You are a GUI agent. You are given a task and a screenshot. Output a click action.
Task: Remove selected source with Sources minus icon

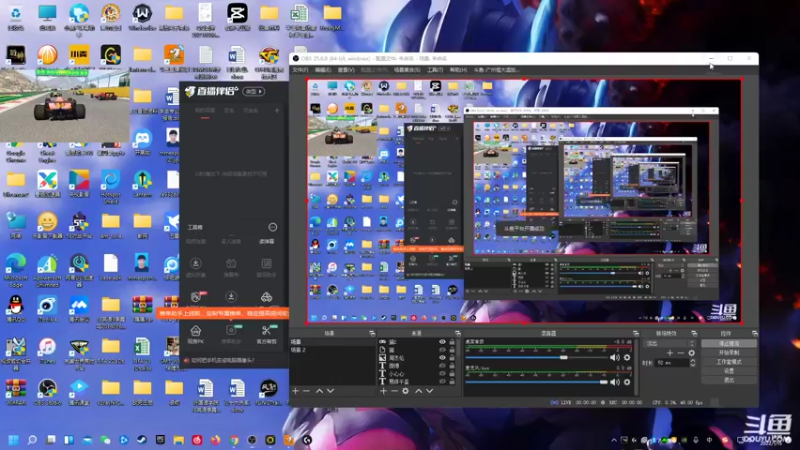click(394, 391)
